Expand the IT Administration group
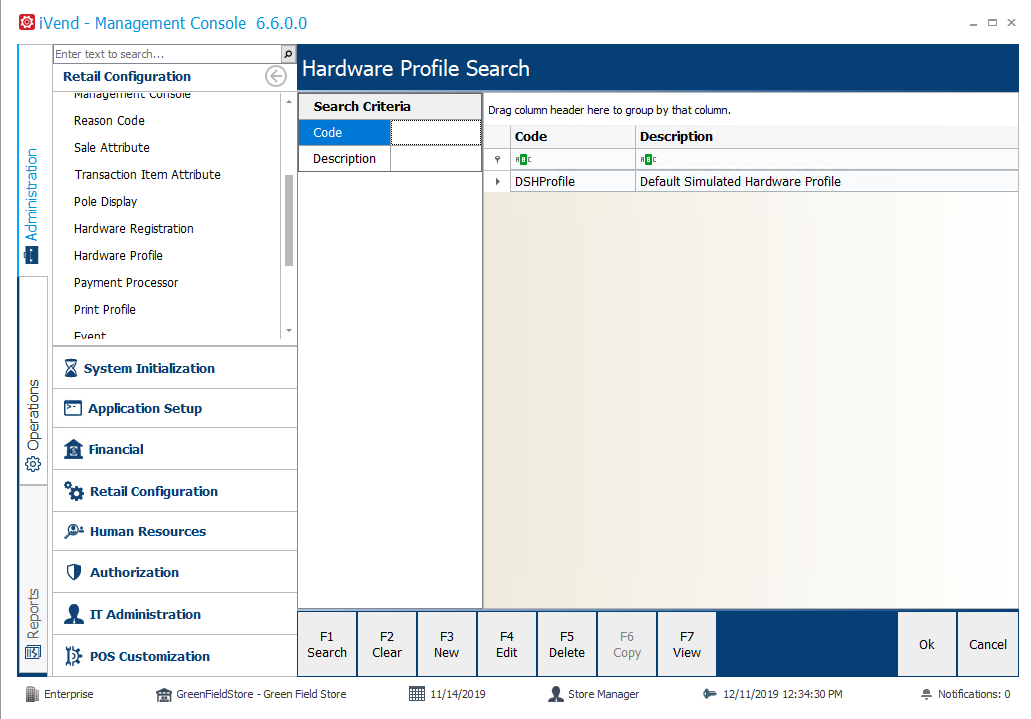 pos(175,614)
